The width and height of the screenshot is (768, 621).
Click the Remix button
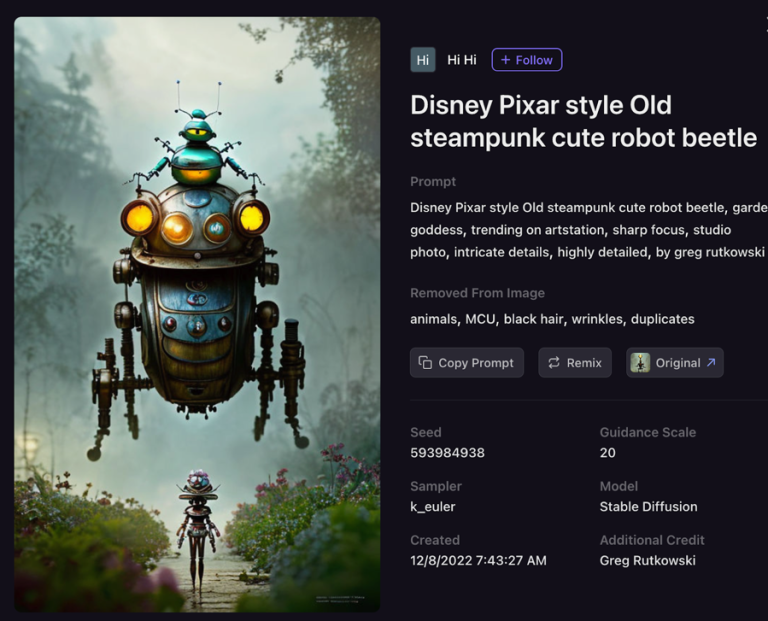click(x=575, y=363)
